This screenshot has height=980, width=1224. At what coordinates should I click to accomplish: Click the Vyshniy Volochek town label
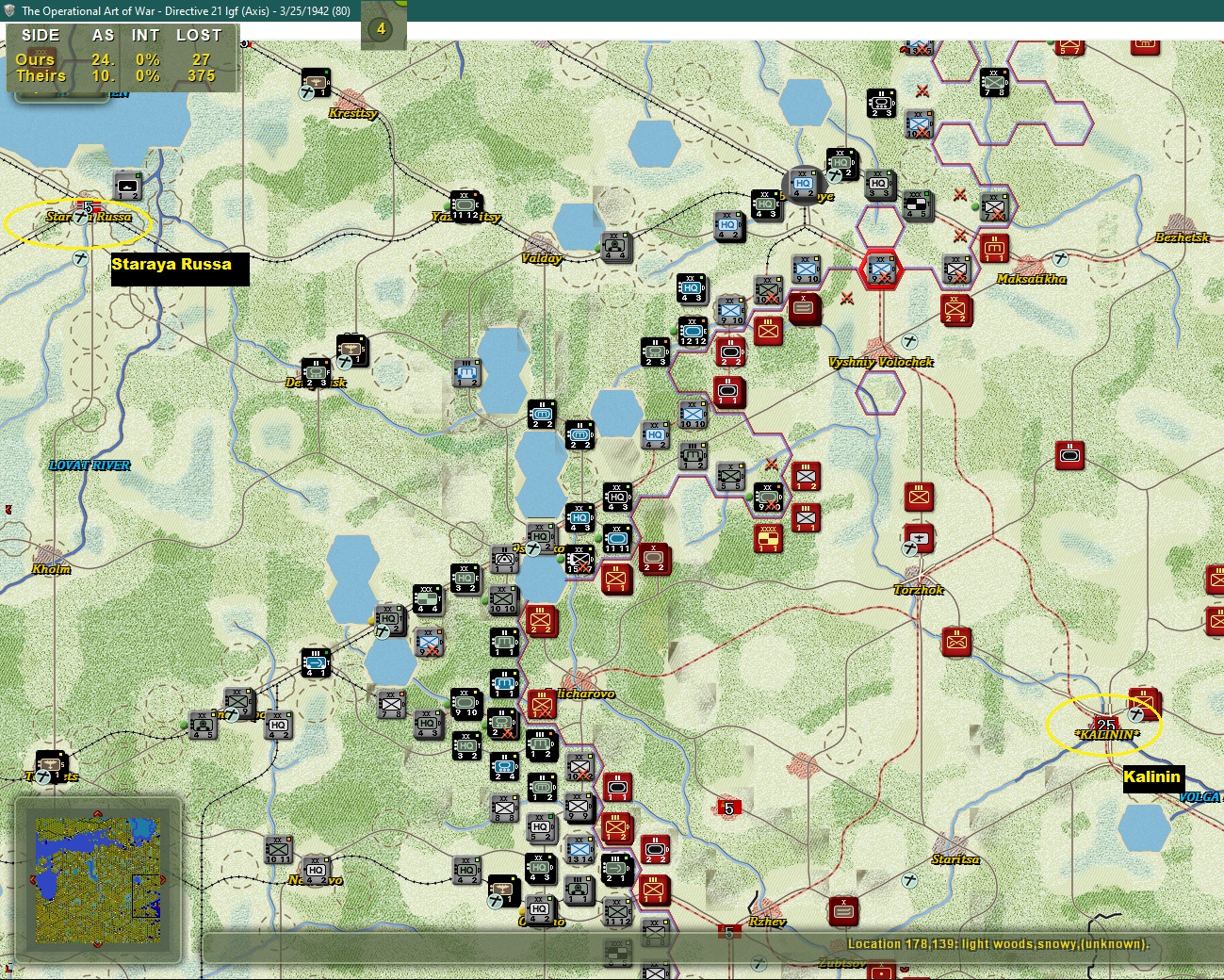881,362
